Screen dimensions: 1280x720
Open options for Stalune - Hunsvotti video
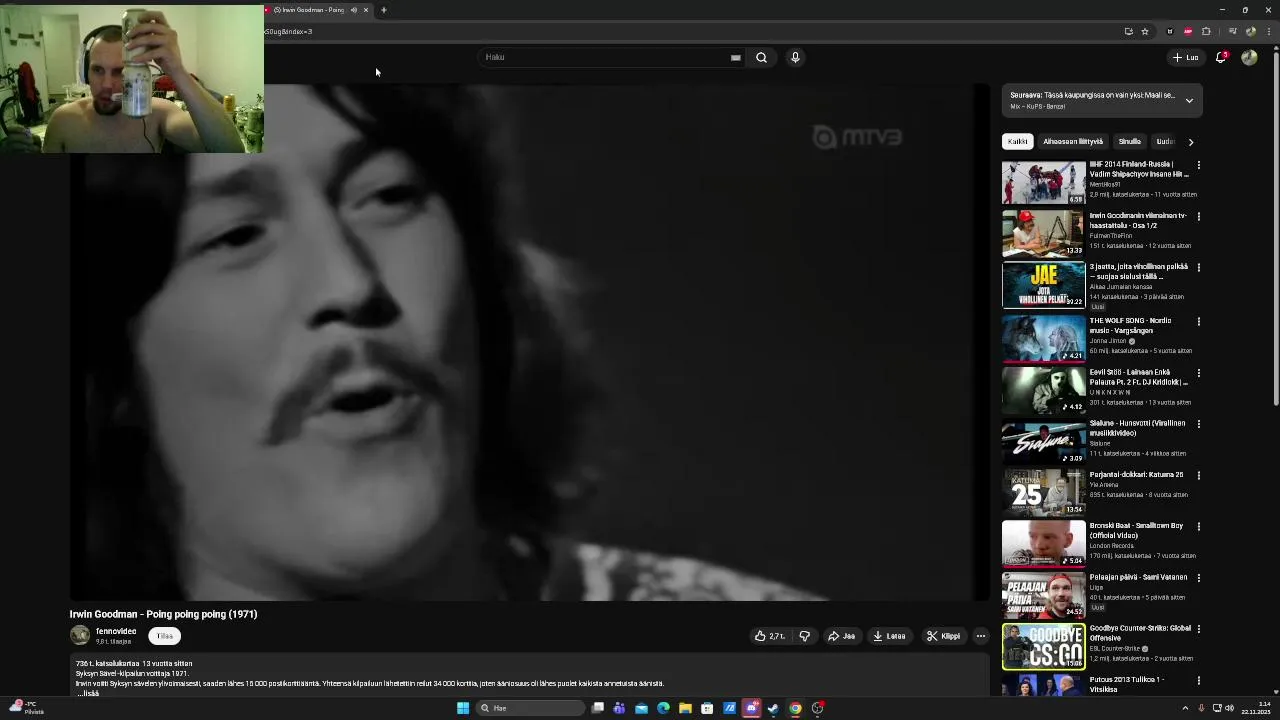[x=1199, y=424]
